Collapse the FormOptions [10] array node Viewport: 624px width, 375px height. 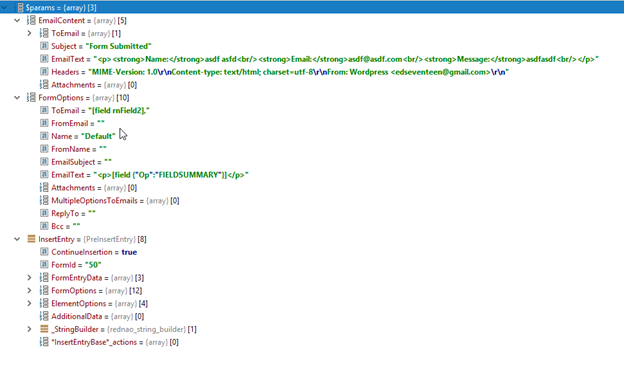tap(17, 98)
